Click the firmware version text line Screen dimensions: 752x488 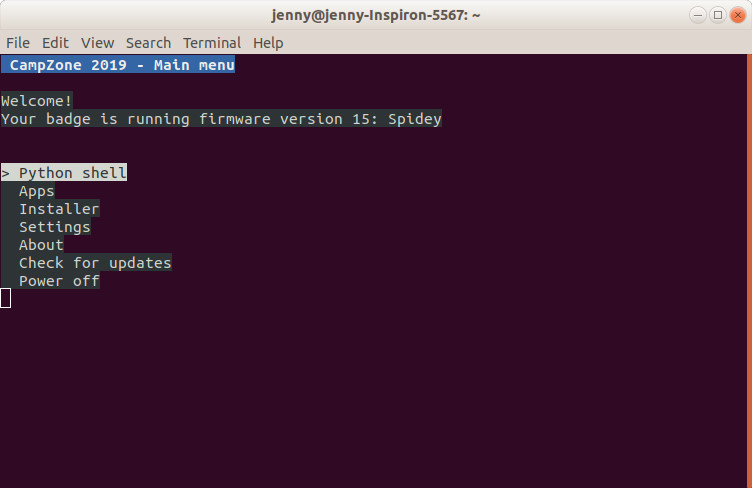click(x=221, y=119)
